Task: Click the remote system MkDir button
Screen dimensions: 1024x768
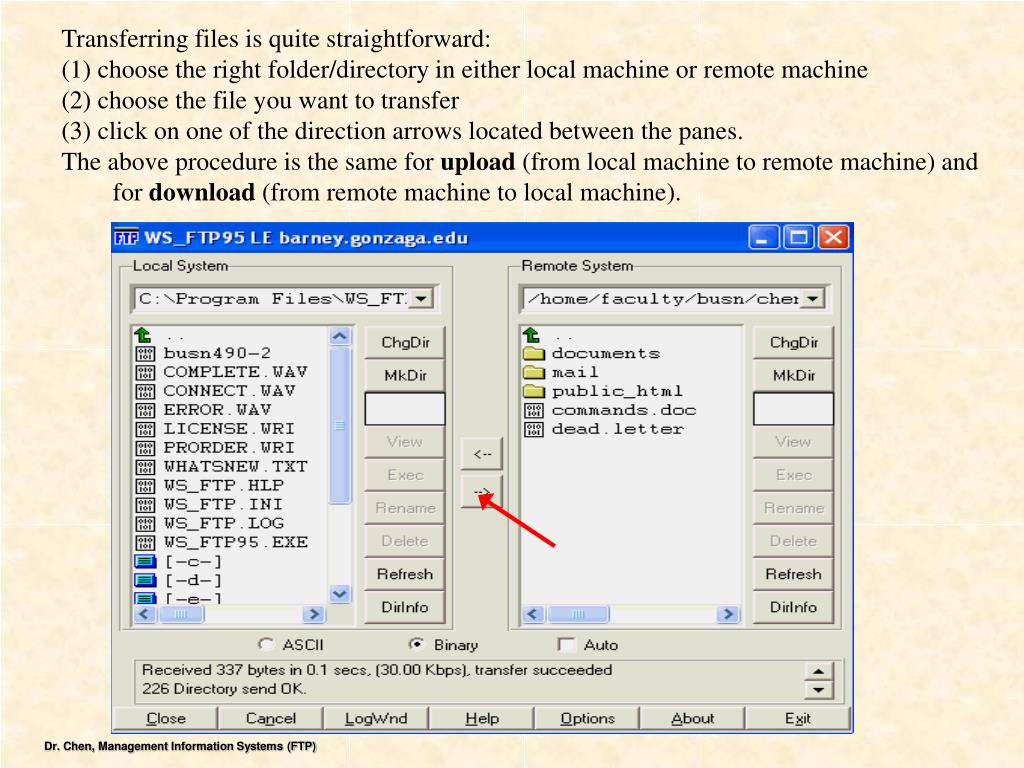Action: (793, 376)
